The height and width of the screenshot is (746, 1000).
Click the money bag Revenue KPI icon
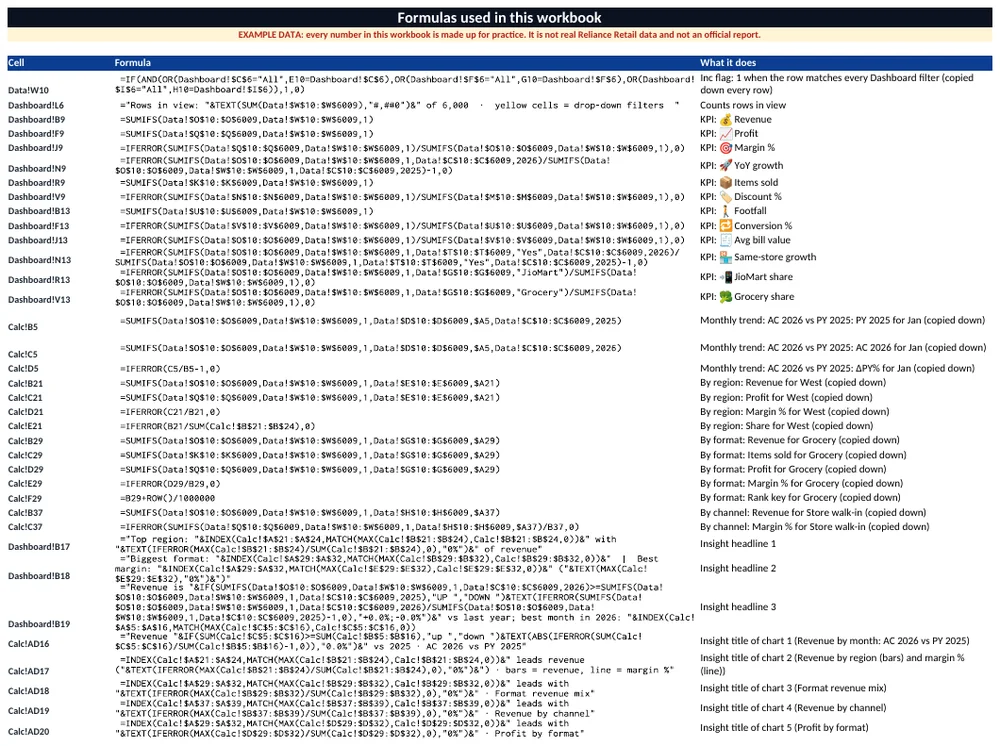pos(725,119)
